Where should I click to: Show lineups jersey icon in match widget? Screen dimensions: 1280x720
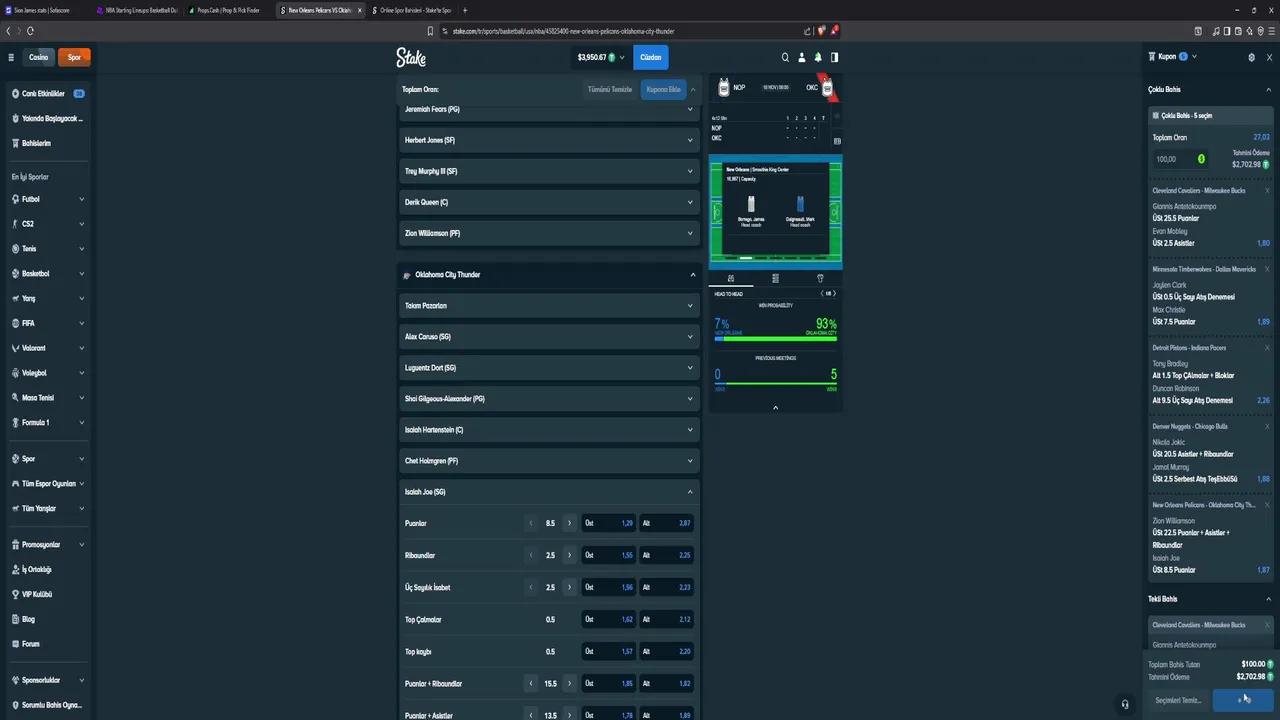pyautogui.click(x=820, y=278)
